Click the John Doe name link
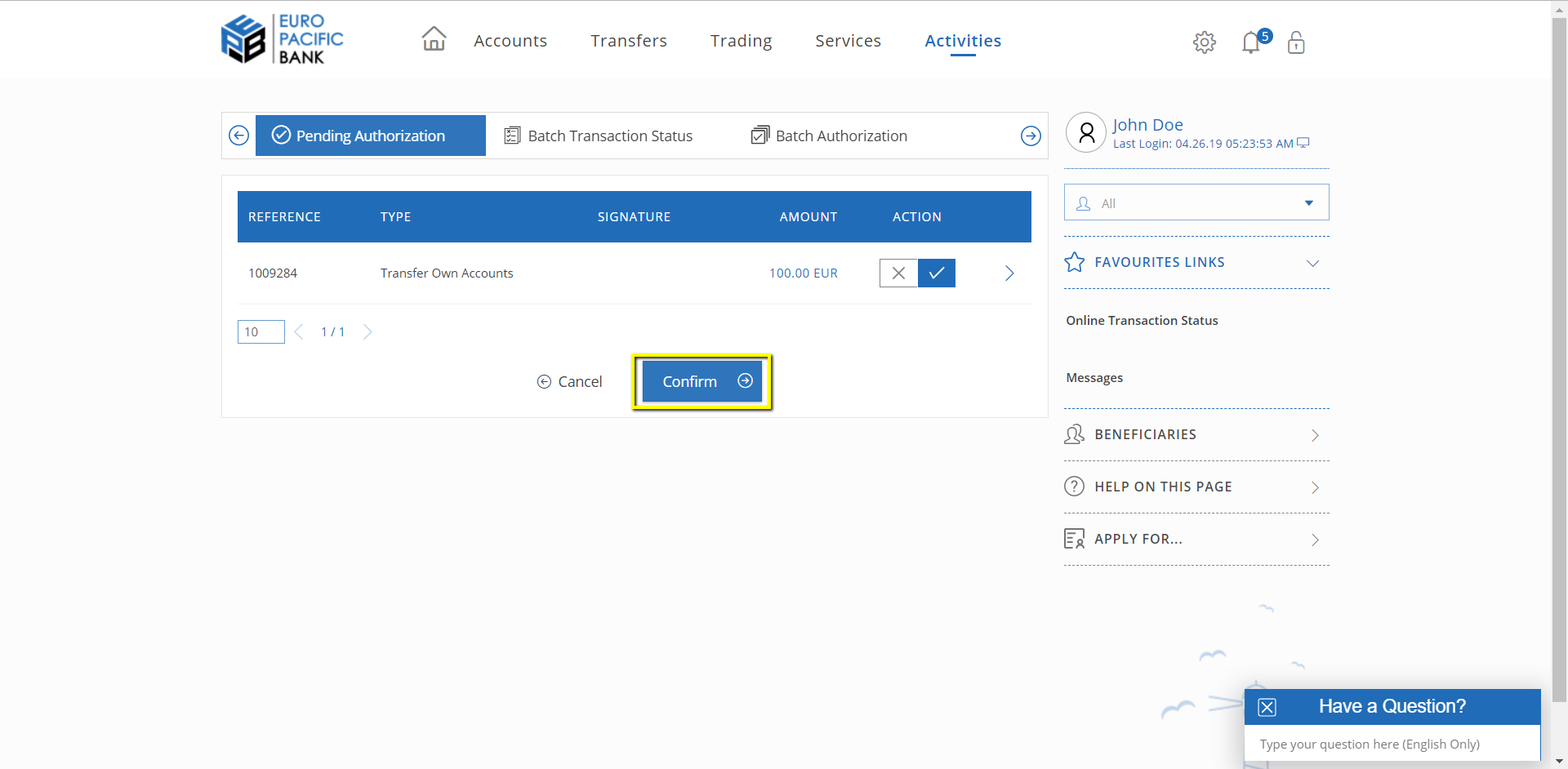The width and height of the screenshot is (1568, 769). click(1147, 125)
